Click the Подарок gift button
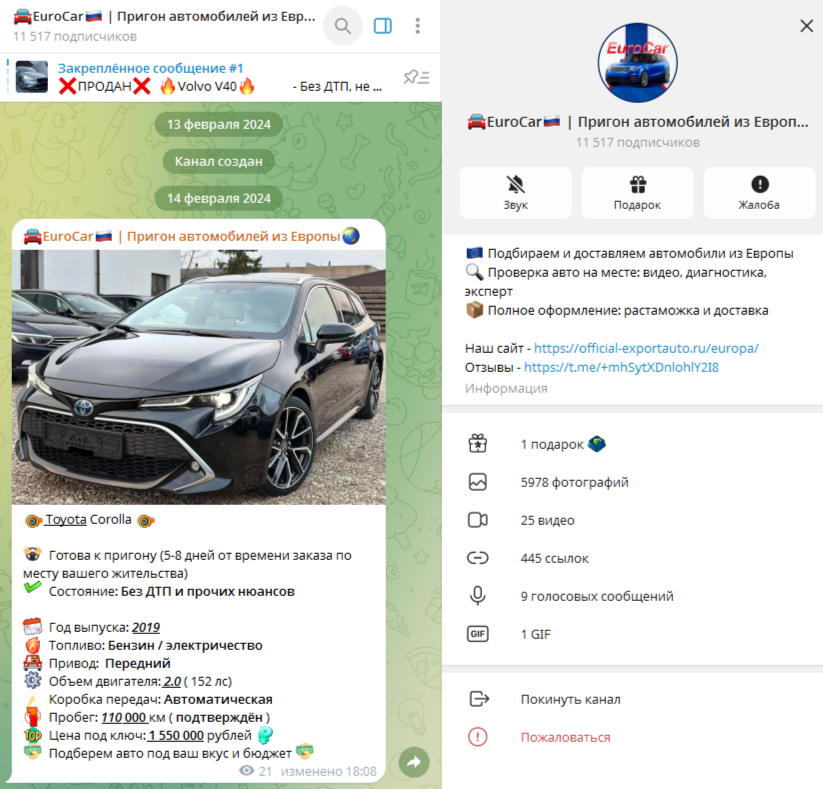Image resolution: width=823 pixels, height=789 pixels. (636, 192)
